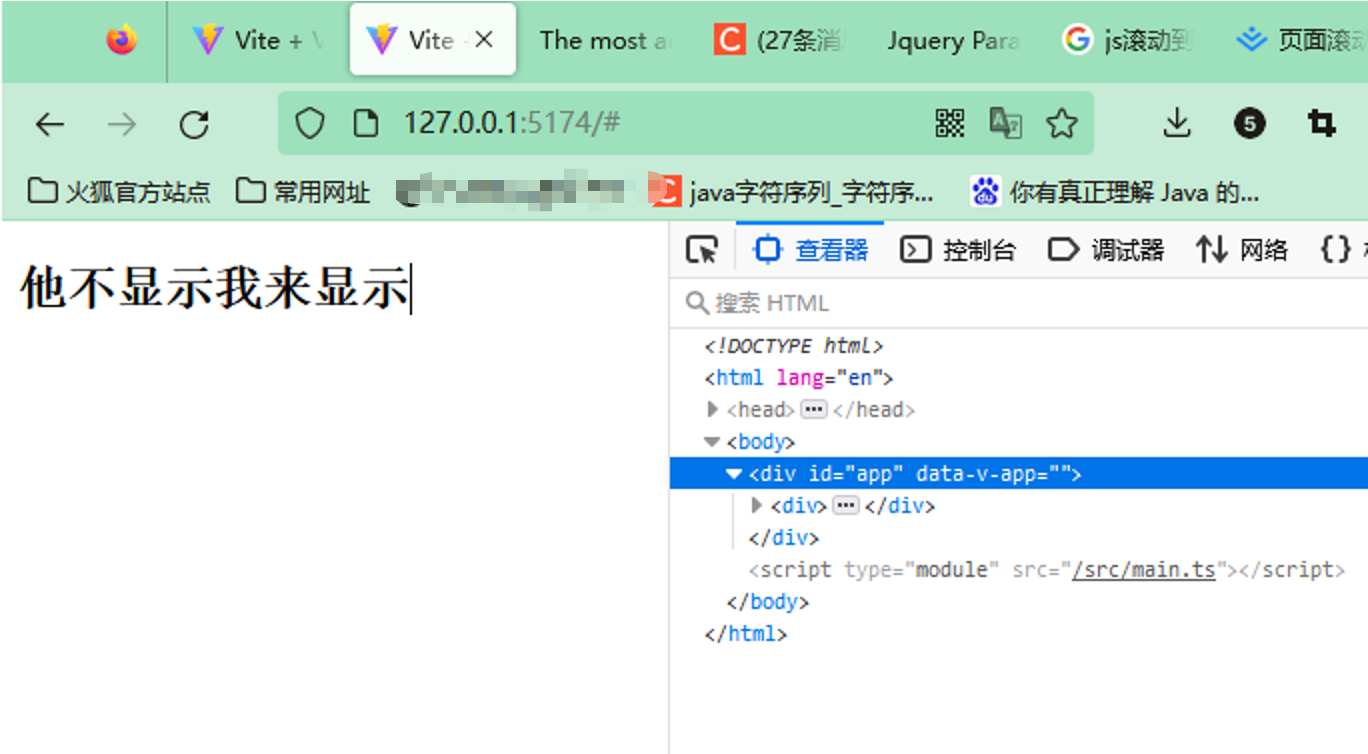The image size is (1368, 754).
Task: Select the <!DOCTYPE html> line
Action: pos(794,346)
